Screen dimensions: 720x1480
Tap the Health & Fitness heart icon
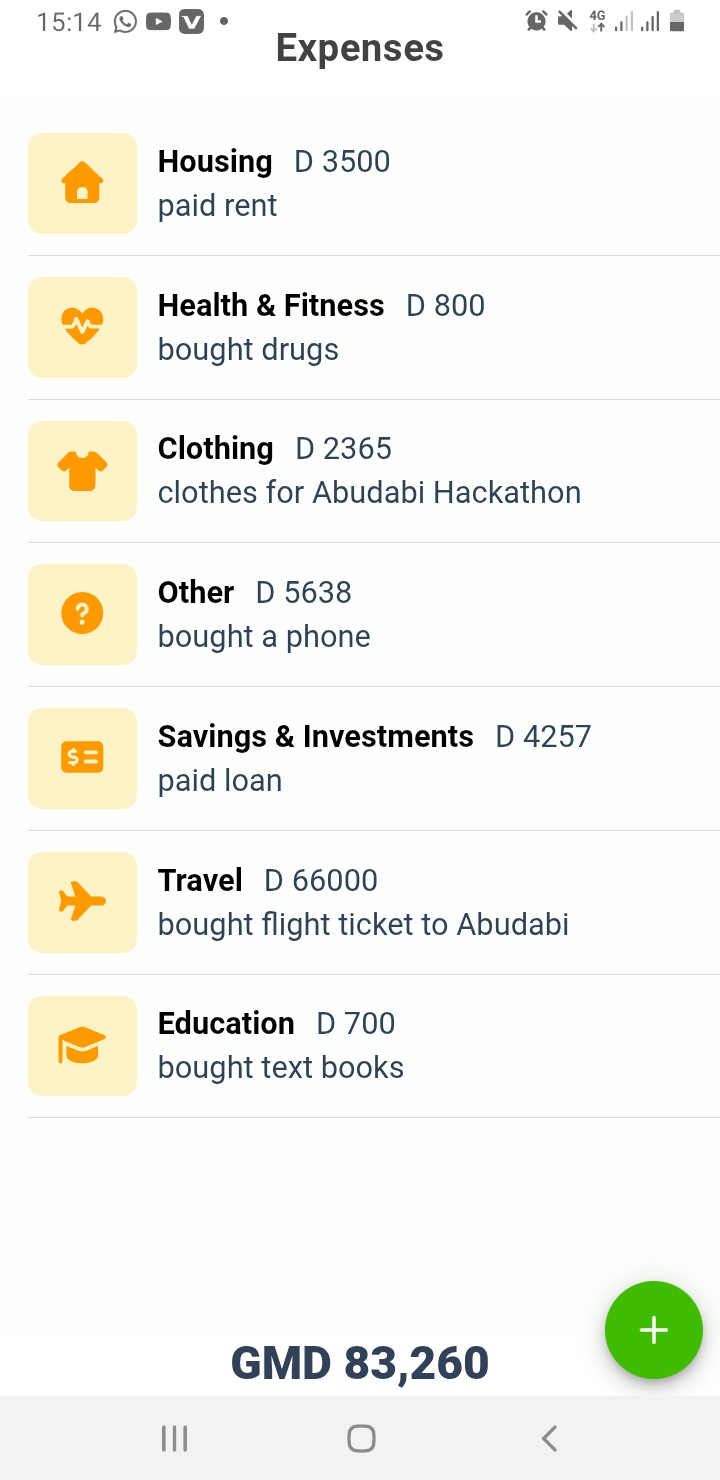82,327
